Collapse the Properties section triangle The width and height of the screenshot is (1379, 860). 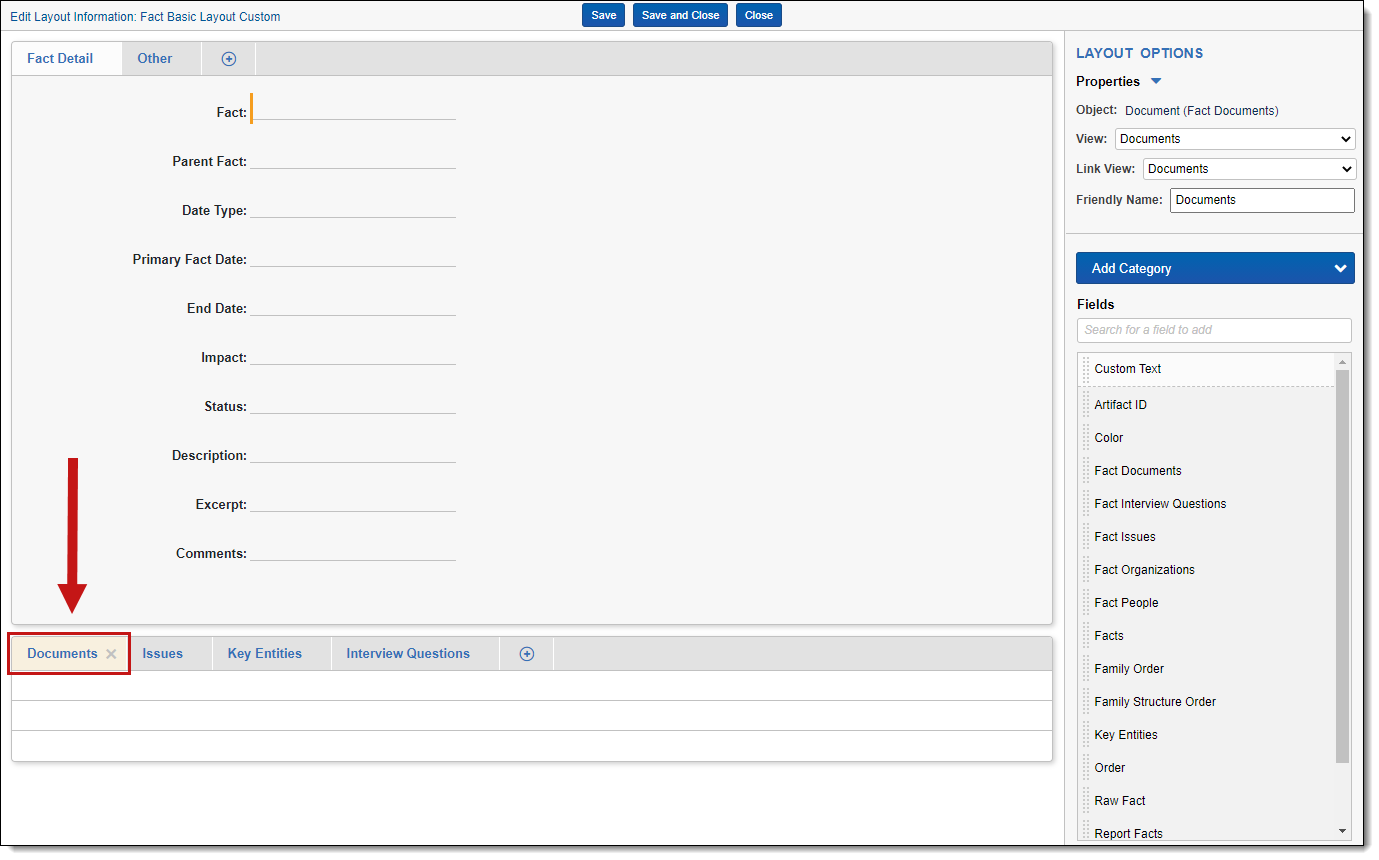(x=1156, y=82)
